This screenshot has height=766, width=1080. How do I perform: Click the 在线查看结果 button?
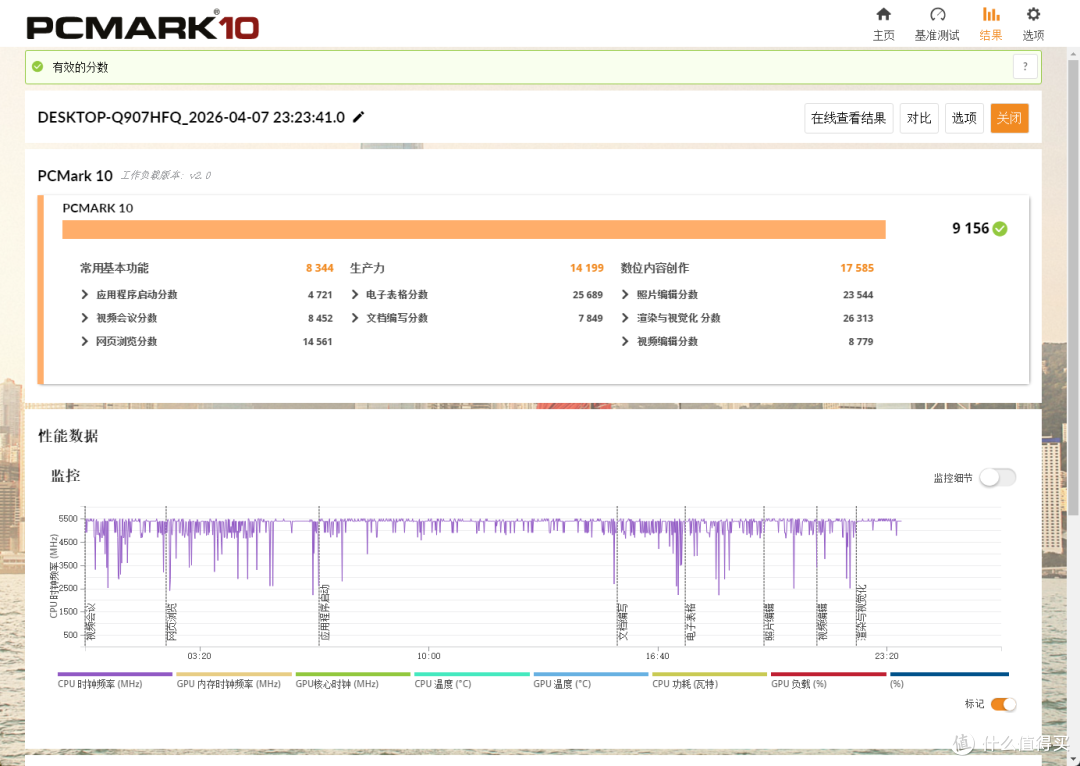coord(849,118)
